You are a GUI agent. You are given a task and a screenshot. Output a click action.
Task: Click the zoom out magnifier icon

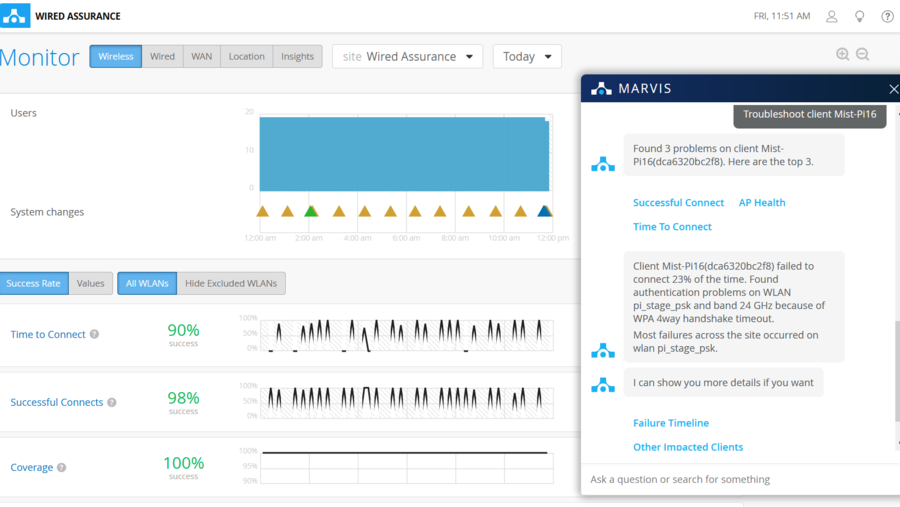click(x=862, y=55)
